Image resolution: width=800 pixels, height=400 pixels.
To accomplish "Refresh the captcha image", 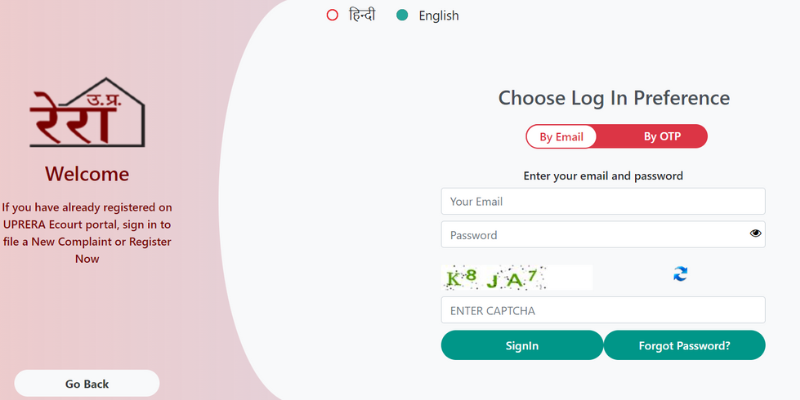I will click(x=680, y=274).
